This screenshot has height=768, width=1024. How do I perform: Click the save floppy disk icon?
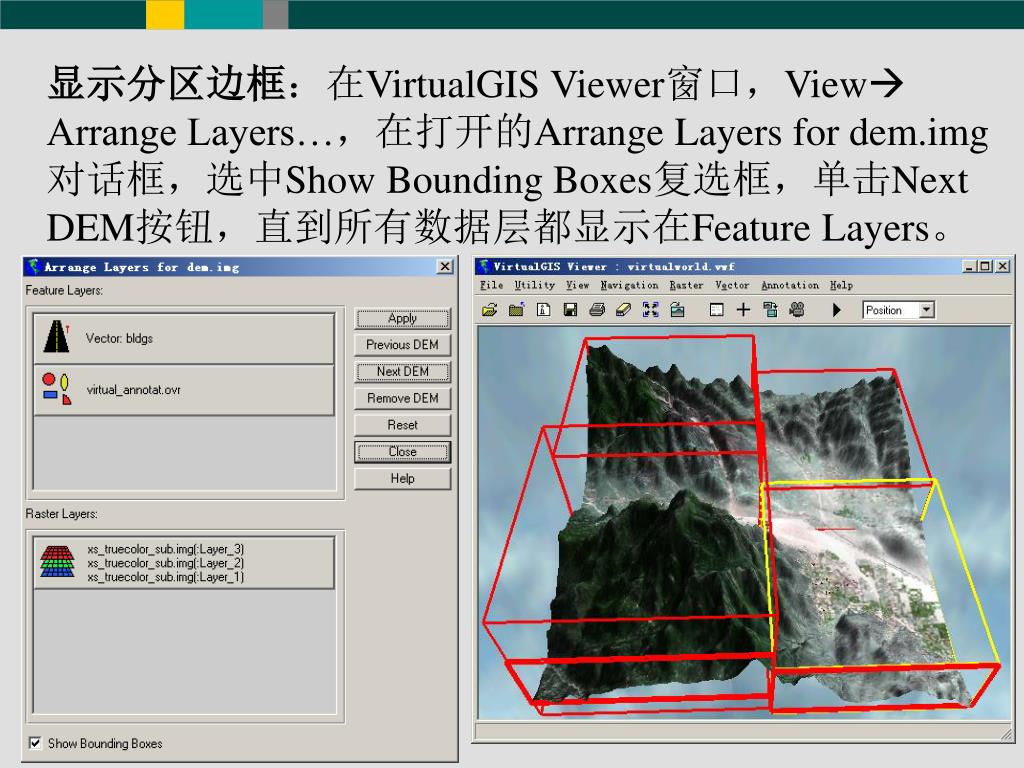click(x=570, y=310)
